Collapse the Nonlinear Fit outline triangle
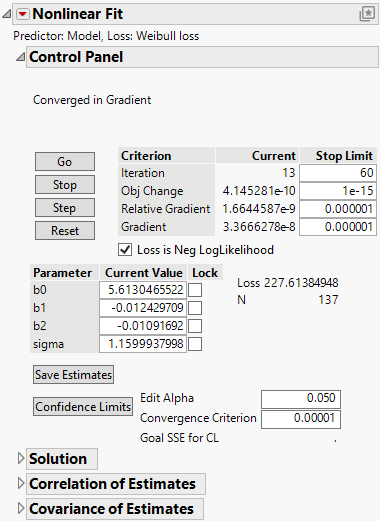 pyautogui.click(x=7, y=14)
